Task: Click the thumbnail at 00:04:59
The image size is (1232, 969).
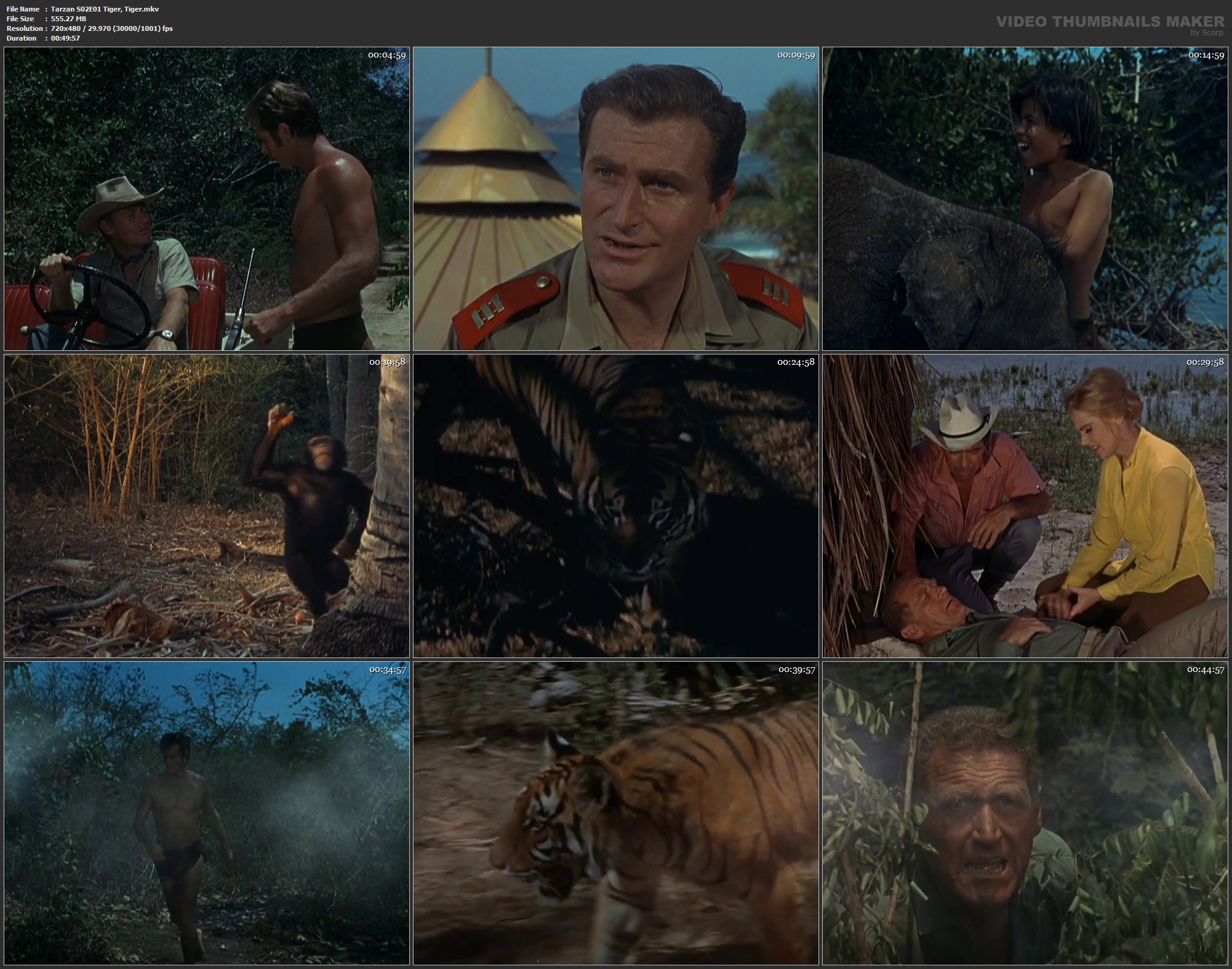Action: pyautogui.click(x=206, y=199)
